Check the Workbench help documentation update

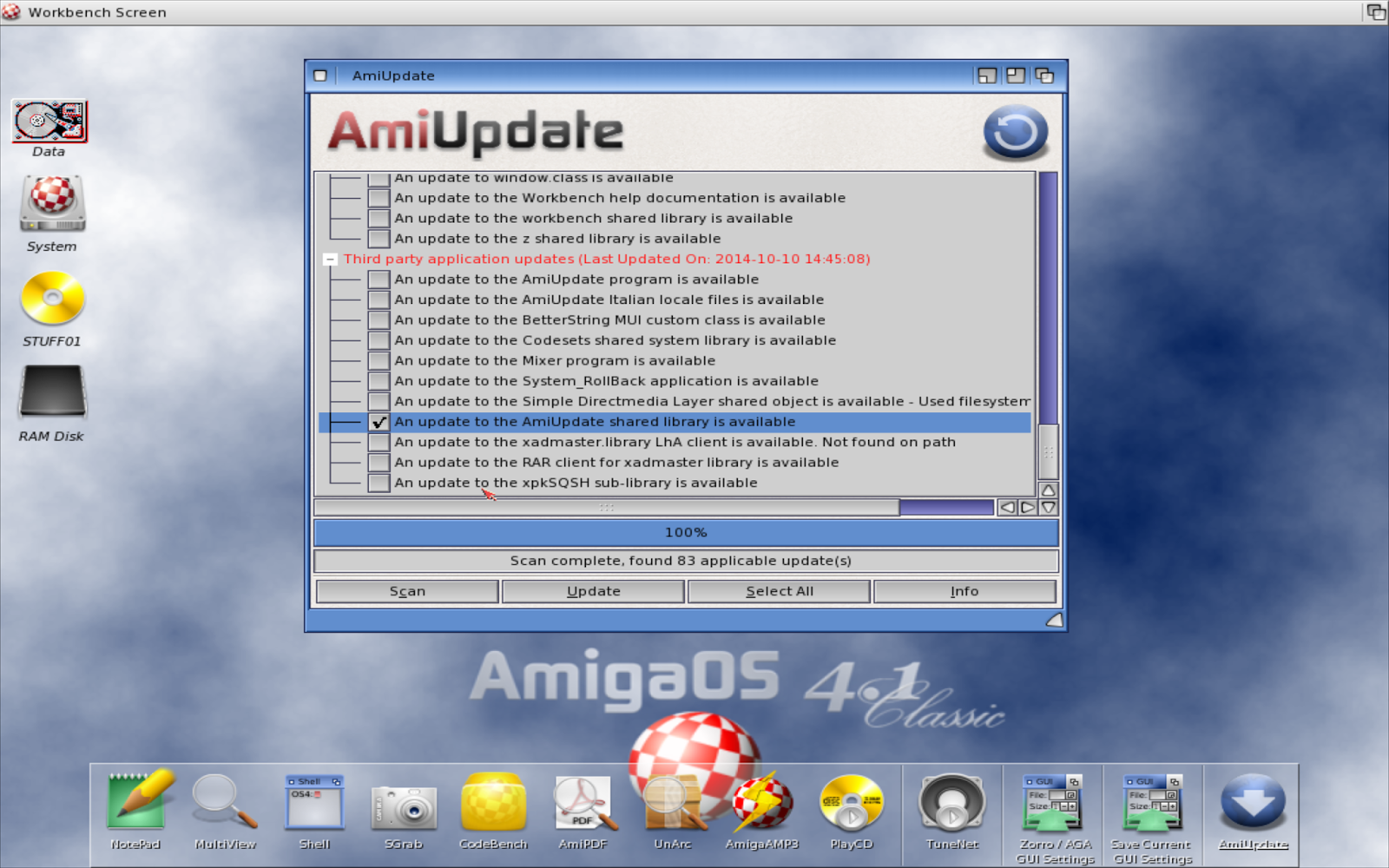379,198
